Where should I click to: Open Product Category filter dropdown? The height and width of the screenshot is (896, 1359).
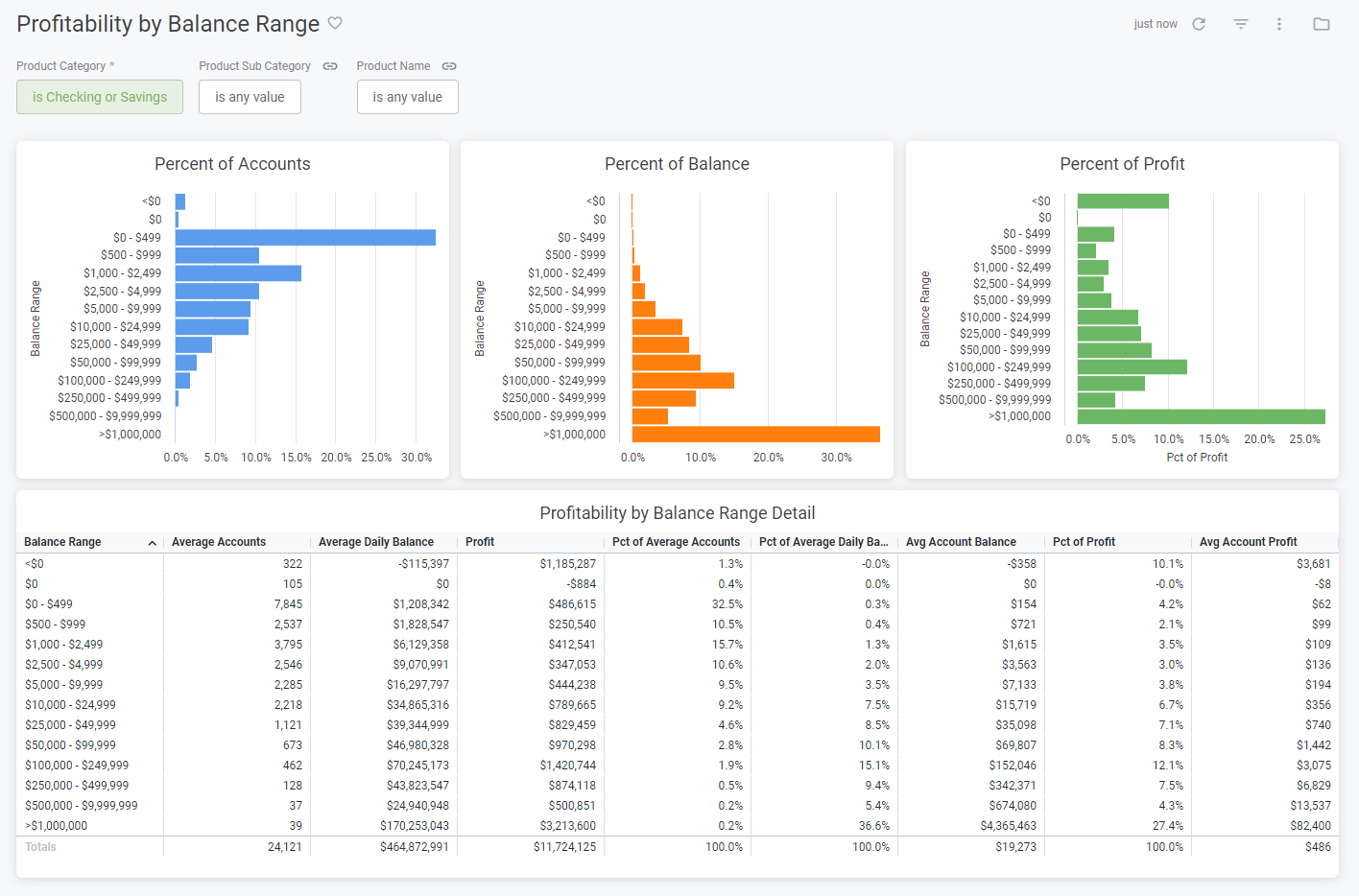click(100, 97)
